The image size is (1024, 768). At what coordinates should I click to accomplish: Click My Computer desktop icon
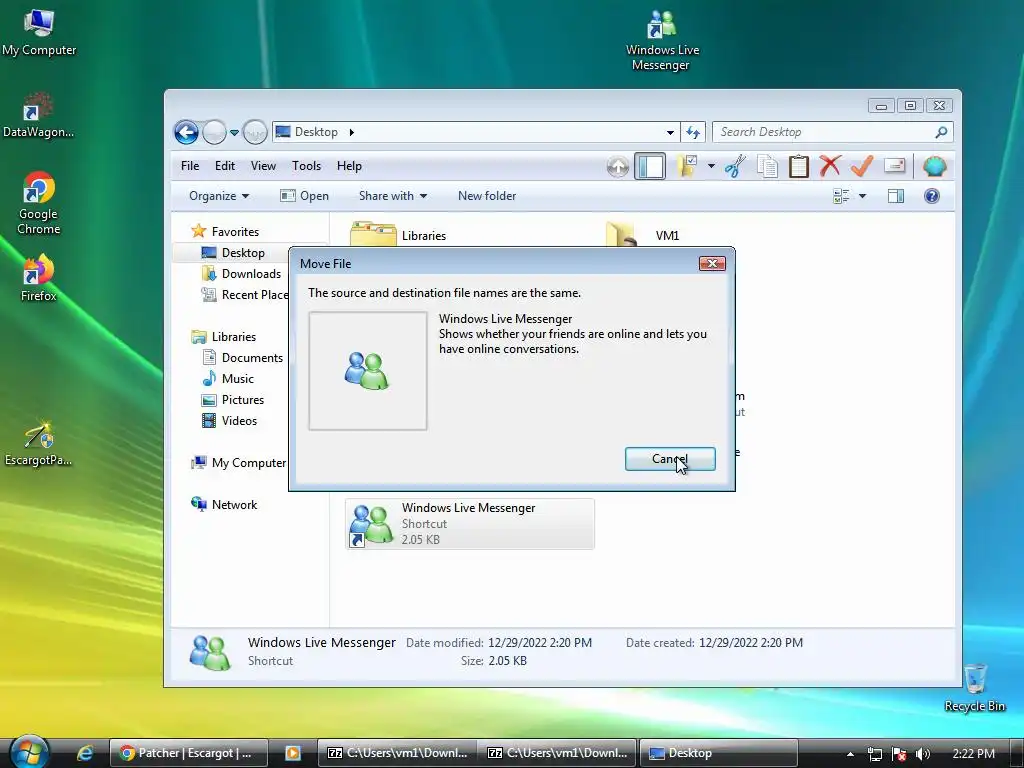click(39, 34)
